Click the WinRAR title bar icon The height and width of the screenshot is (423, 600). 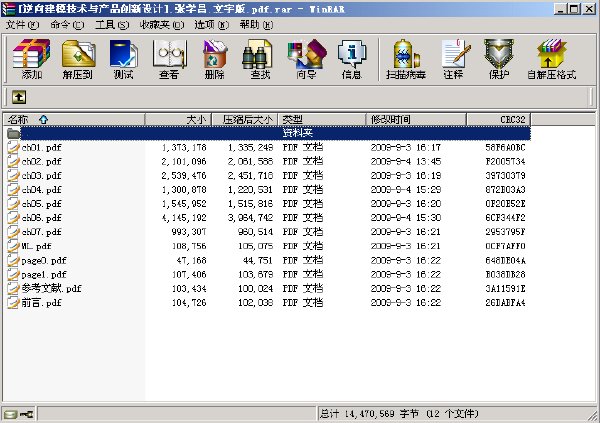[8, 8]
